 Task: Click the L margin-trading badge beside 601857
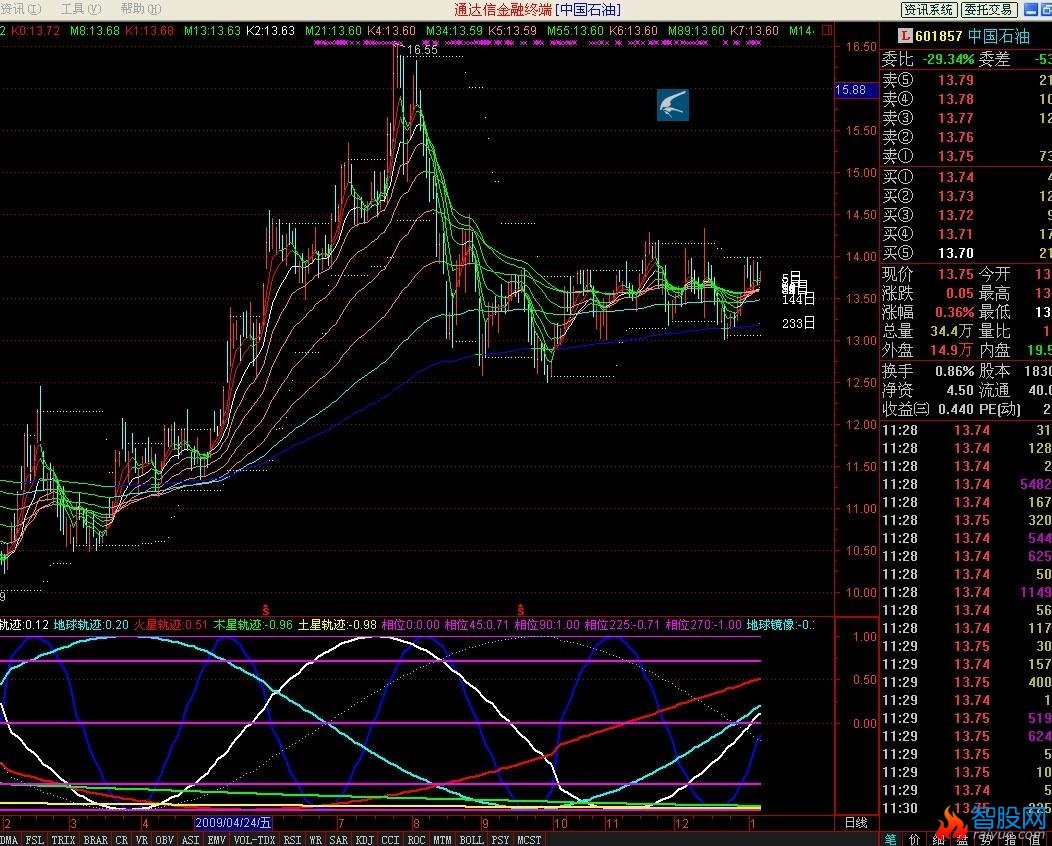pyautogui.click(x=905, y=36)
